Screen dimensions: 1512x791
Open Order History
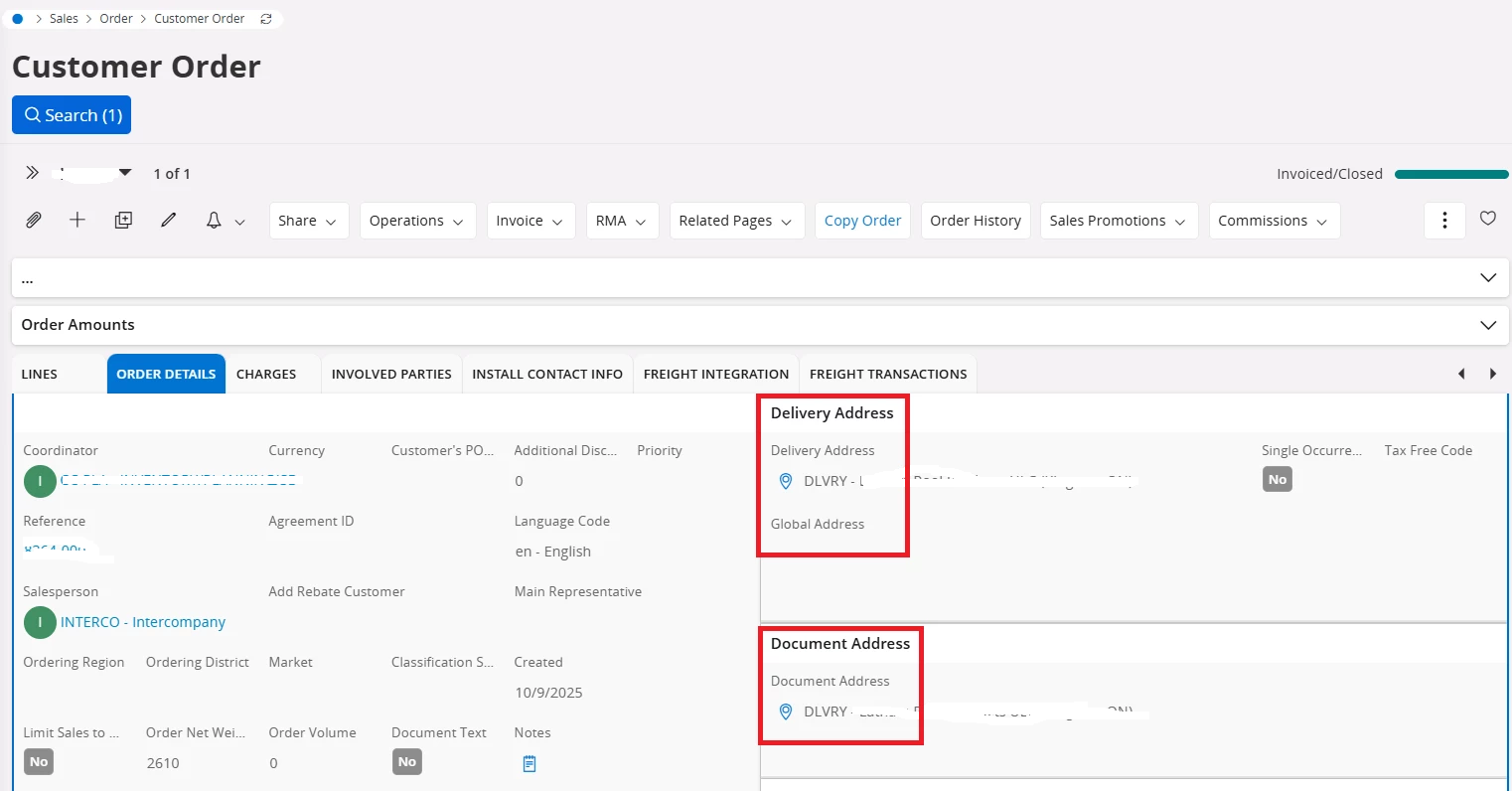(x=976, y=221)
